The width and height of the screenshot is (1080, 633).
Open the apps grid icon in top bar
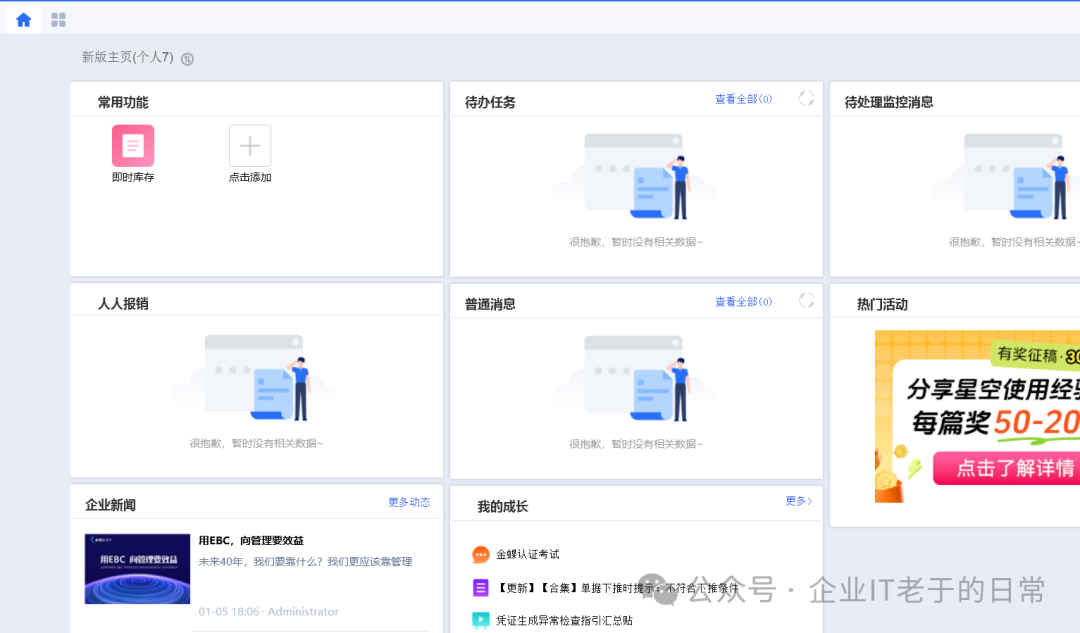tap(58, 18)
